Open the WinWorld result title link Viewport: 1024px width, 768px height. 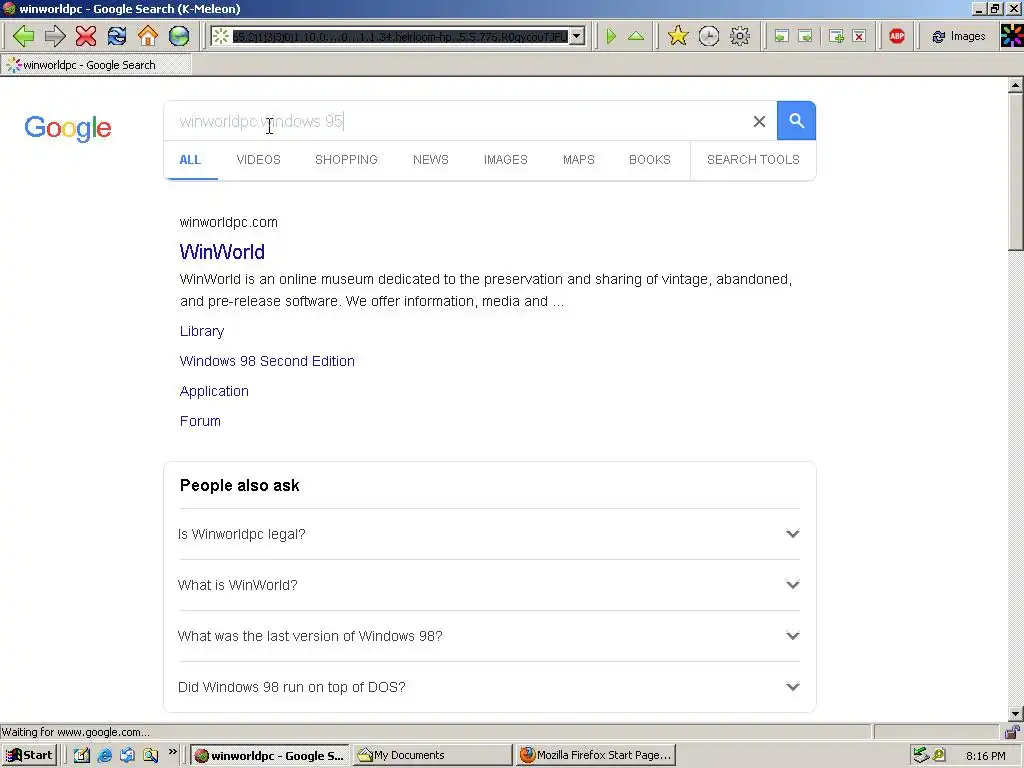[222, 252]
